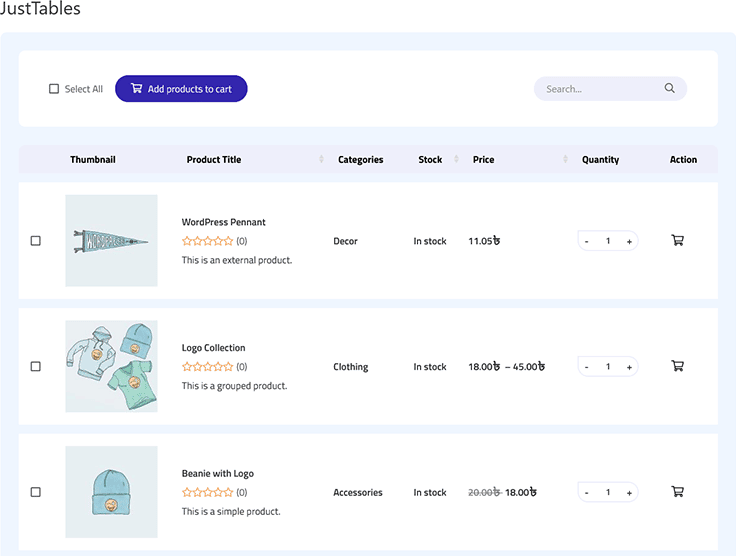The height and width of the screenshot is (556, 736).
Task: Click the star rating of Beanie with Logo
Action: (207, 493)
